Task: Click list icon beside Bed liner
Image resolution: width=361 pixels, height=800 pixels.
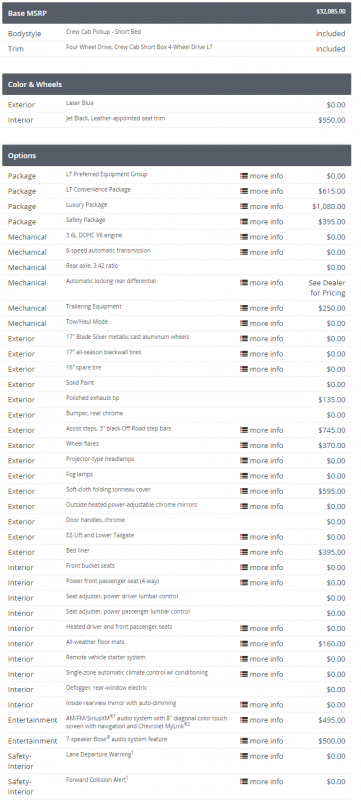Action: pyautogui.click(x=244, y=552)
